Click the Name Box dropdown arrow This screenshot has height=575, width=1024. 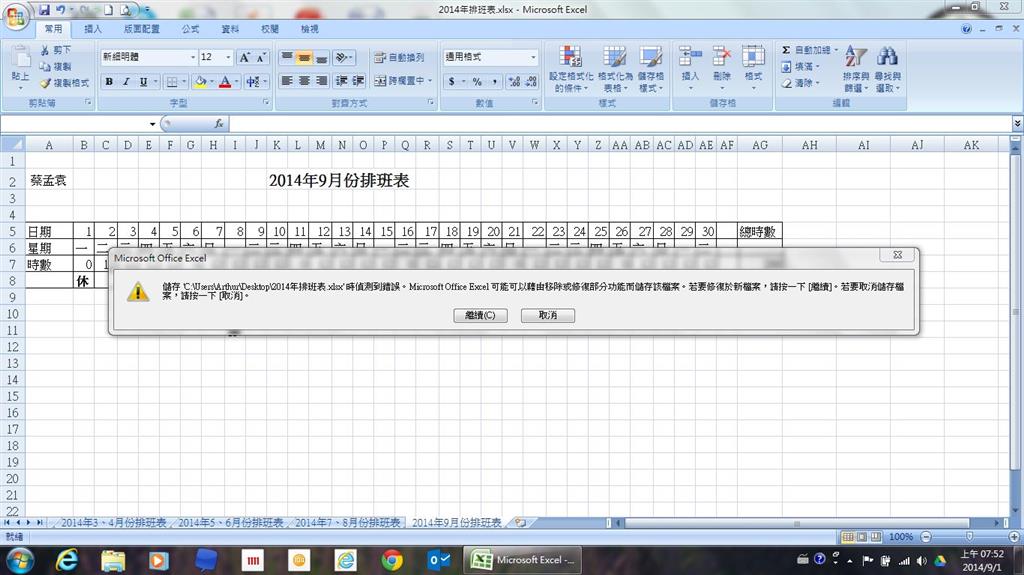(x=152, y=123)
